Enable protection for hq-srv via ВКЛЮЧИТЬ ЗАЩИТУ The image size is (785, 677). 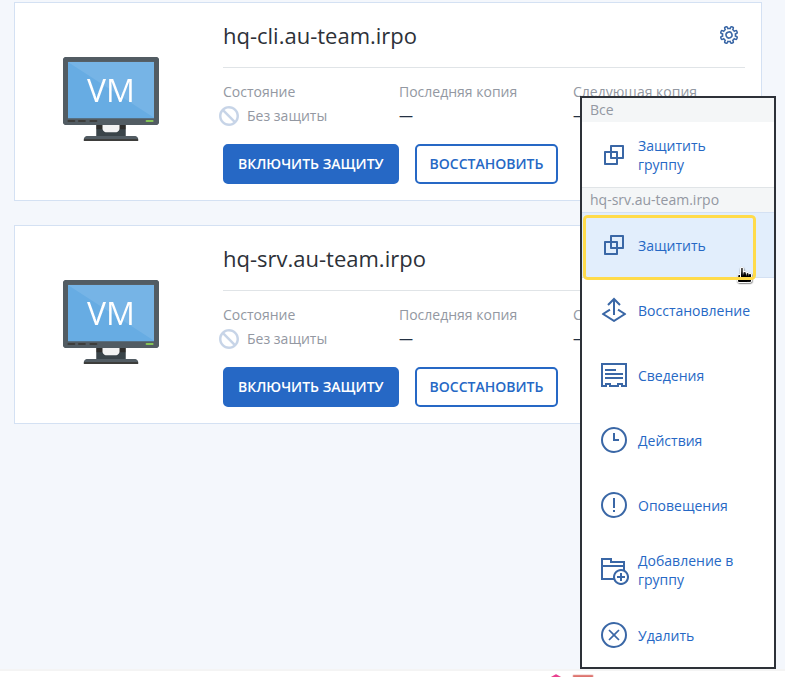(x=311, y=387)
